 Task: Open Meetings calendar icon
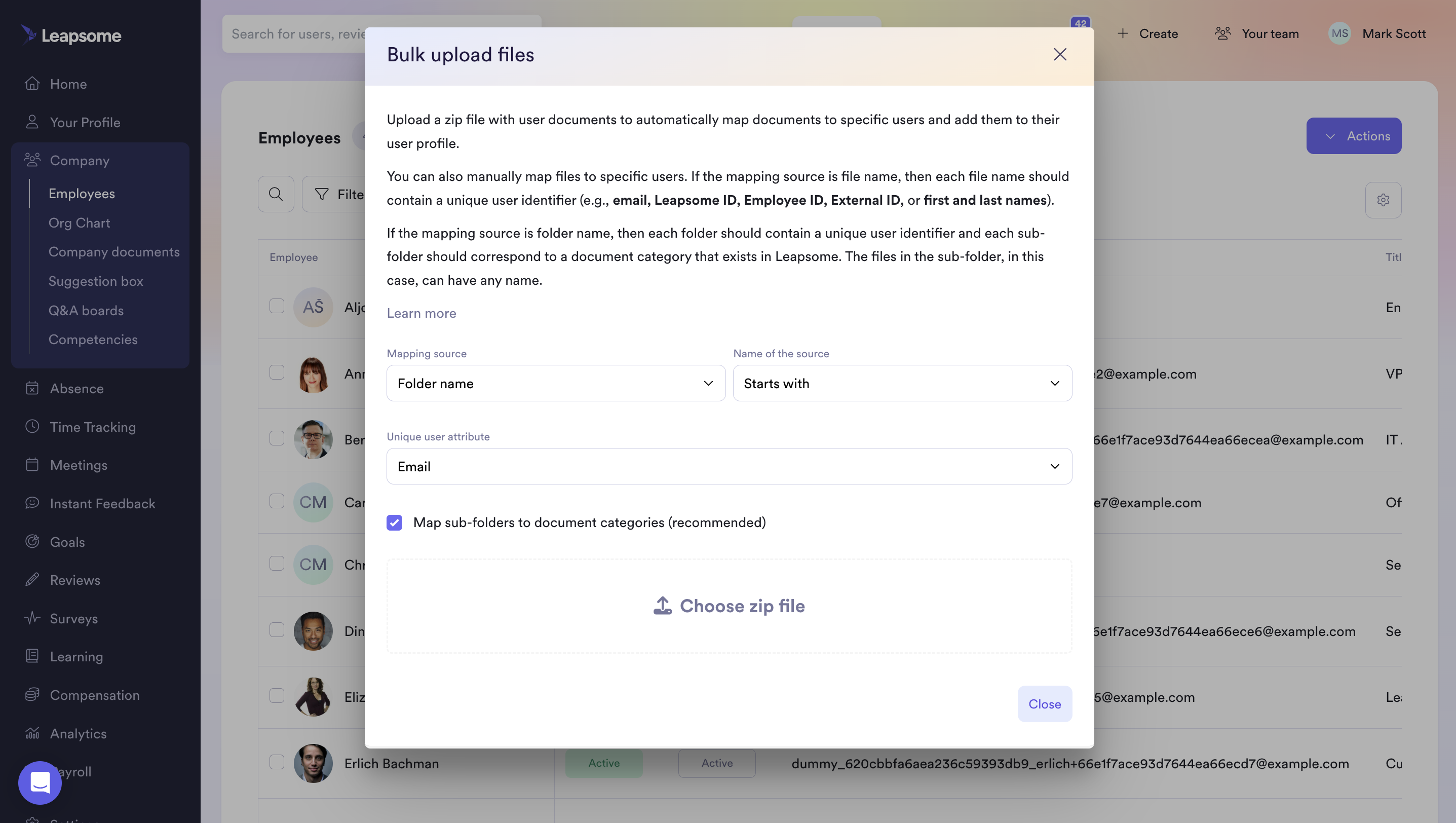pos(32,465)
